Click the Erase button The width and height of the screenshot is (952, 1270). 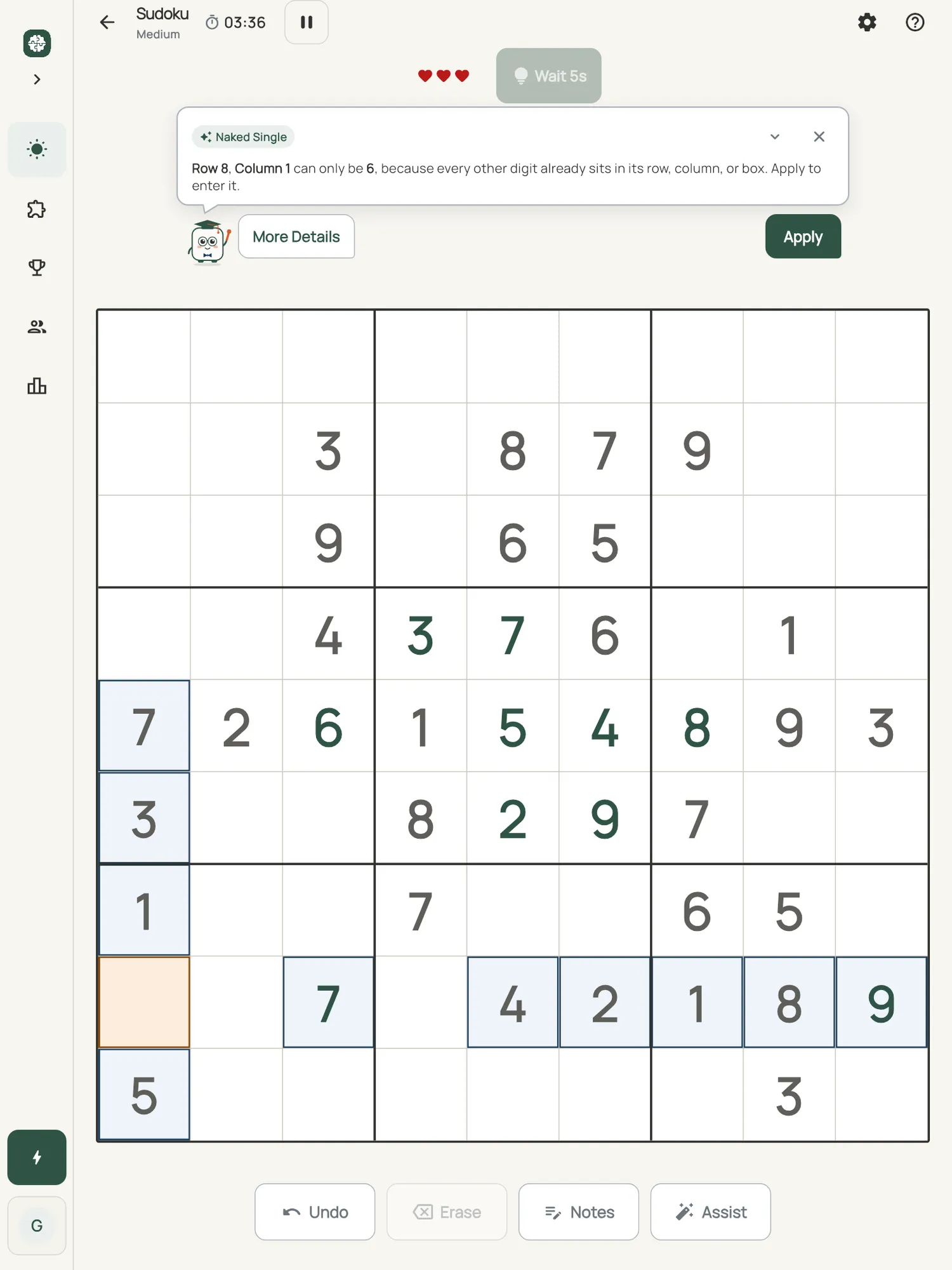tap(447, 1212)
